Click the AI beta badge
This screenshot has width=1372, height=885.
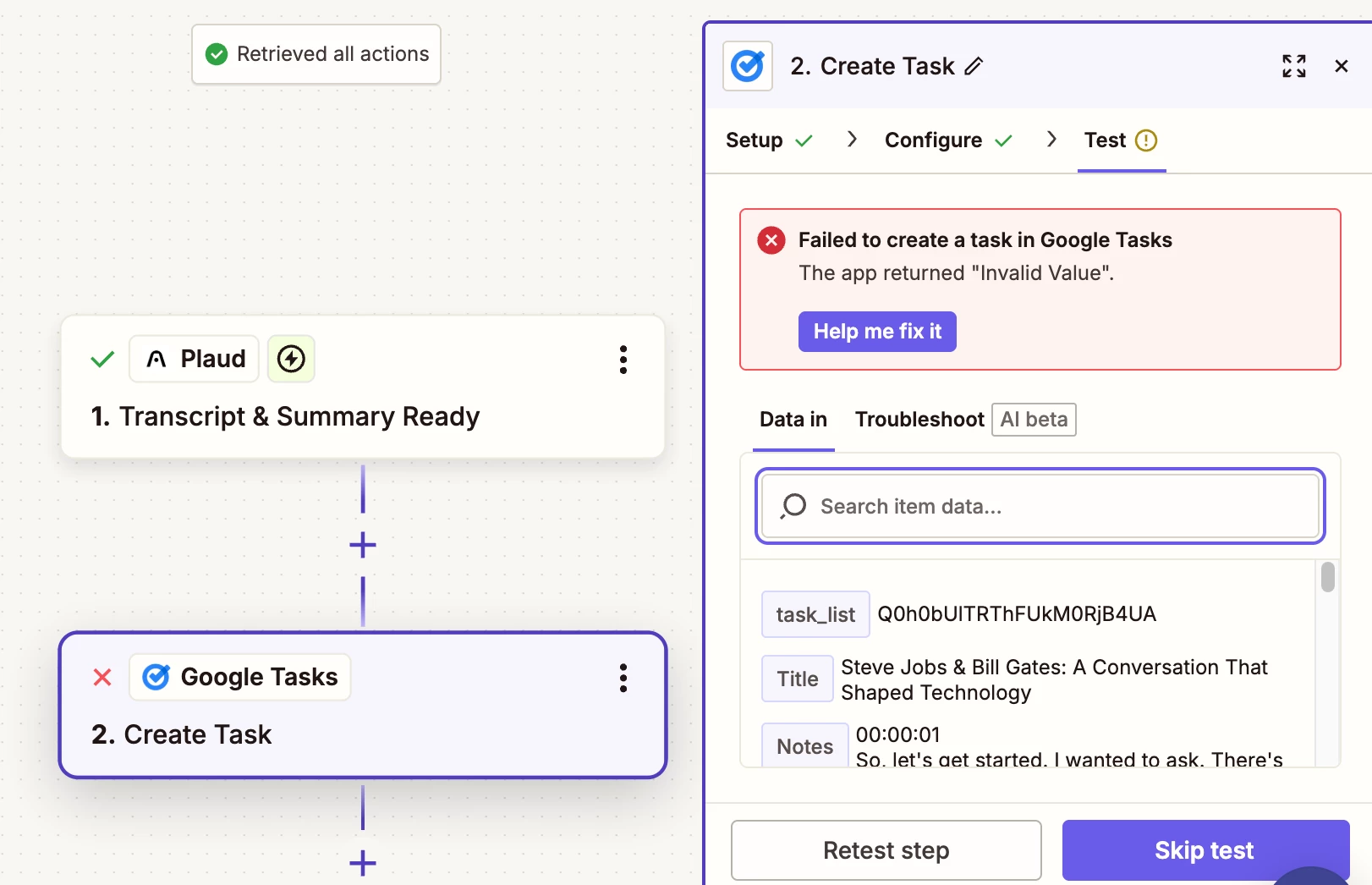click(x=1034, y=420)
